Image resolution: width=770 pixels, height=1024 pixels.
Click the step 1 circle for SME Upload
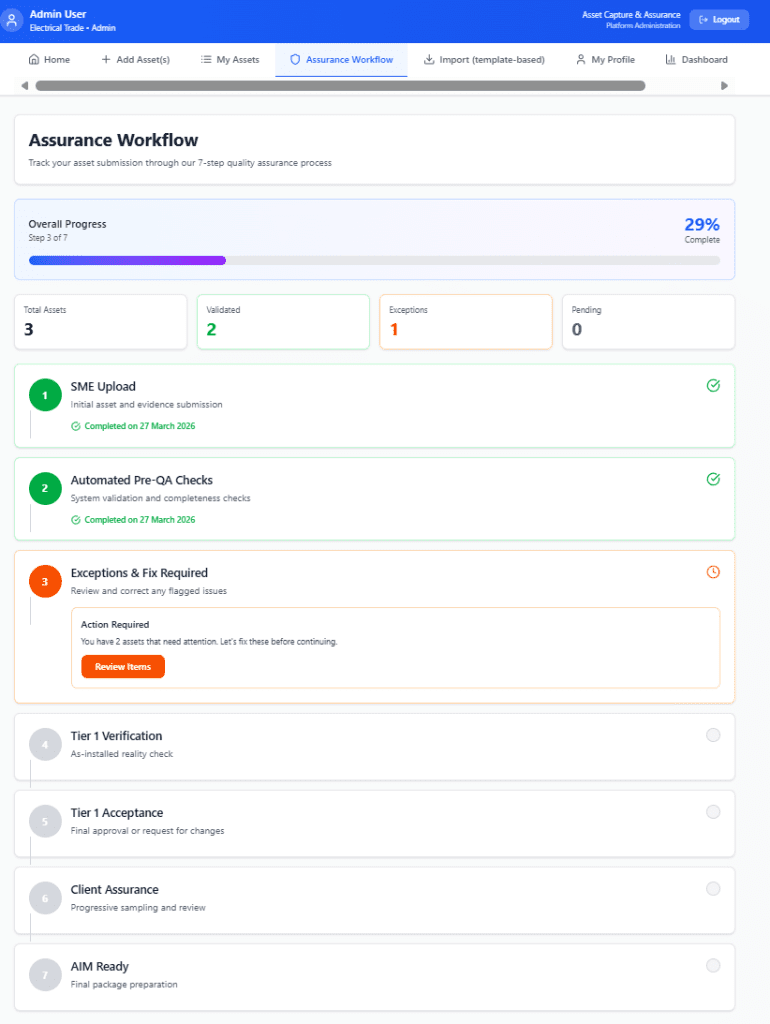pos(45,395)
